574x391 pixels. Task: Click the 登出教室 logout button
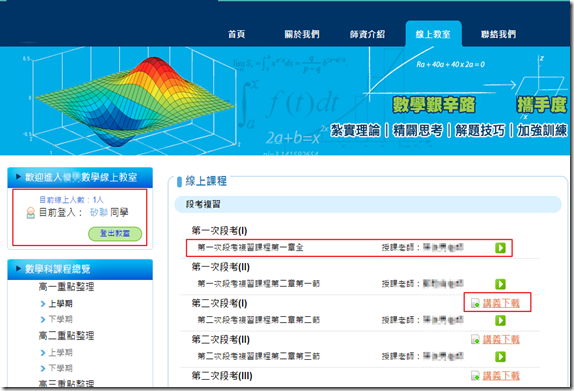pos(115,234)
